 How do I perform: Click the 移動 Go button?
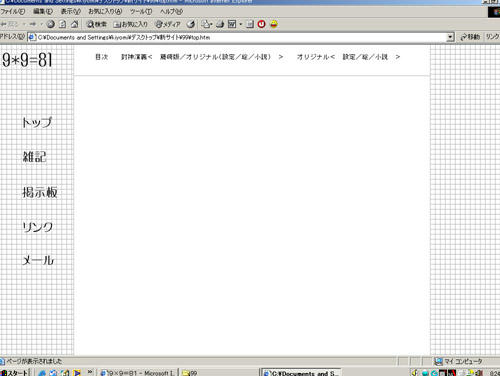click(x=470, y=37)
